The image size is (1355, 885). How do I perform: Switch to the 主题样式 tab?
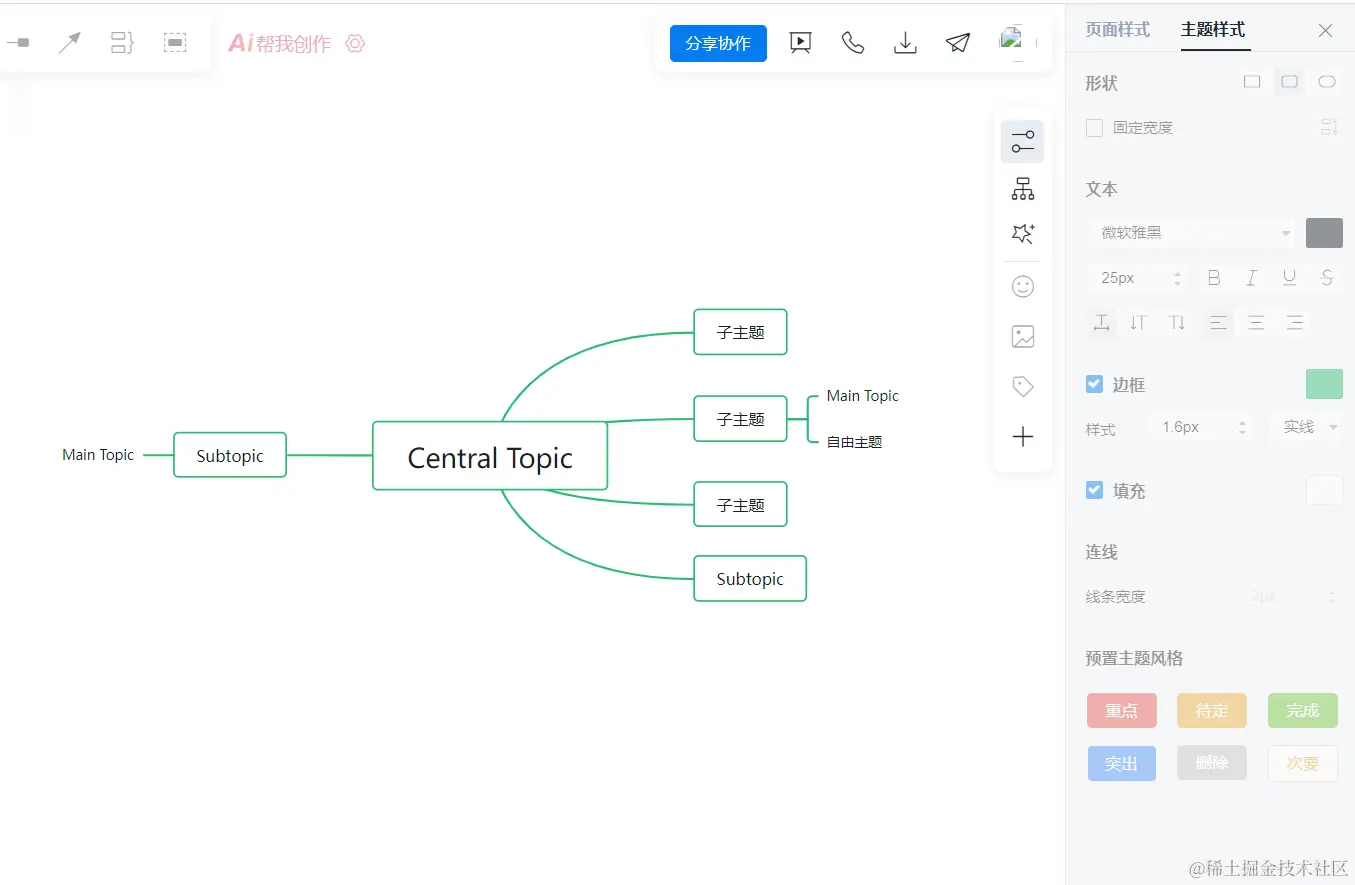pyautogui.click(x=1213, y=29)
